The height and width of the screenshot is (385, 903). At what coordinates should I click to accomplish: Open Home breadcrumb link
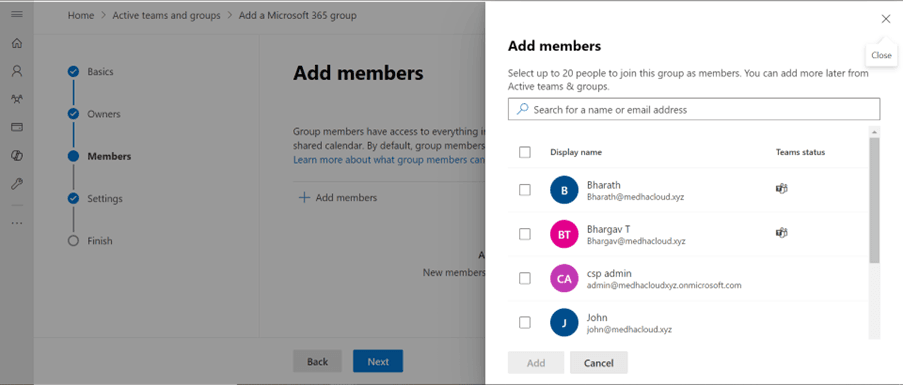81,16
